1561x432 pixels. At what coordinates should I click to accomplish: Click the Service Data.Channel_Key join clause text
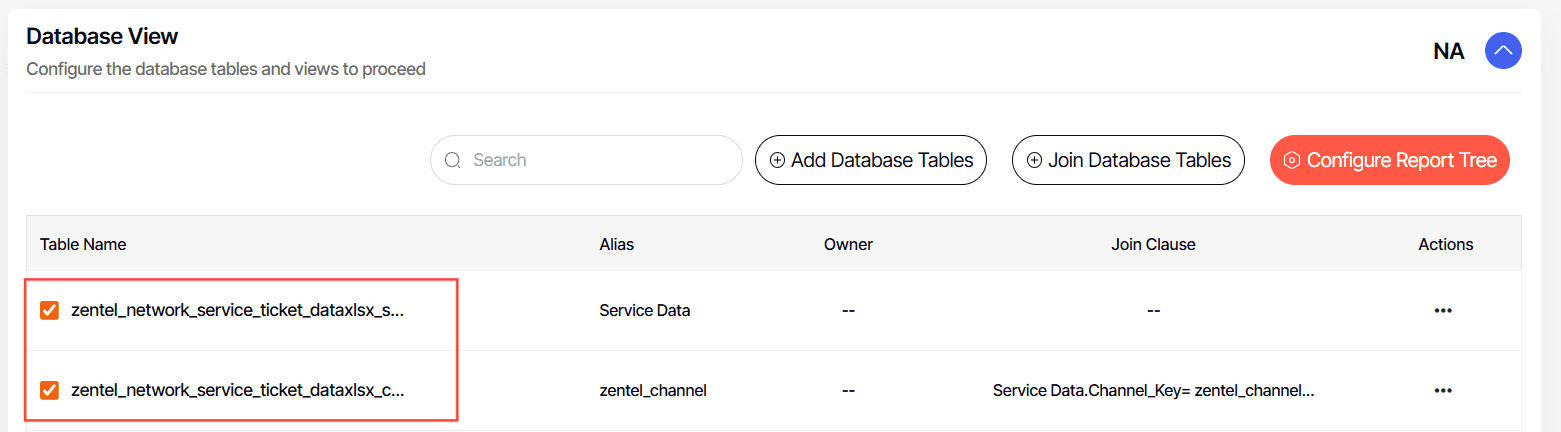click(1153, 390)
